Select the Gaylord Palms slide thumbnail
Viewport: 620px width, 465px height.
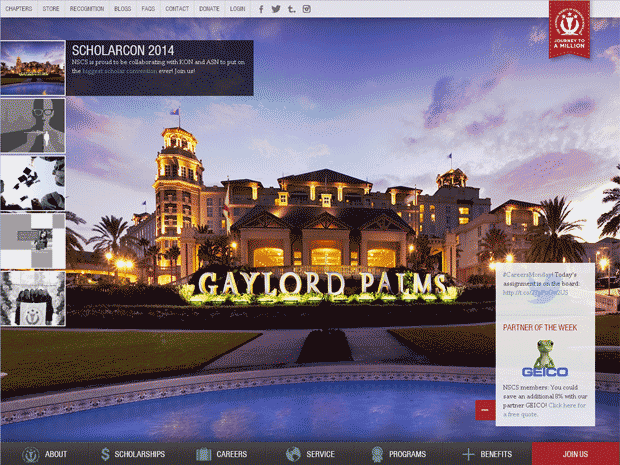click(33, 68)
